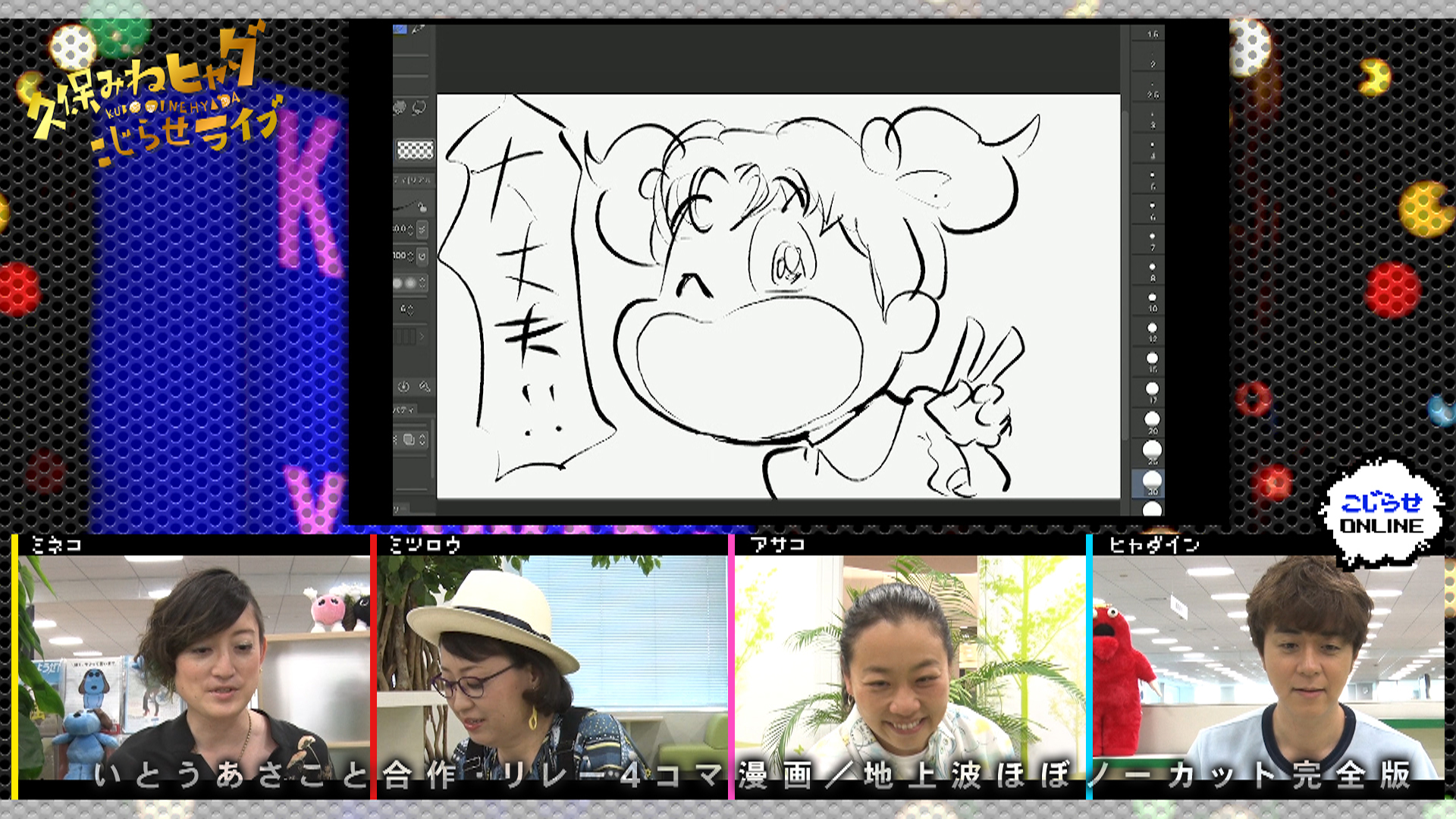
Task: Open the opacity 100 dynamics button
Action: (422, 256)
